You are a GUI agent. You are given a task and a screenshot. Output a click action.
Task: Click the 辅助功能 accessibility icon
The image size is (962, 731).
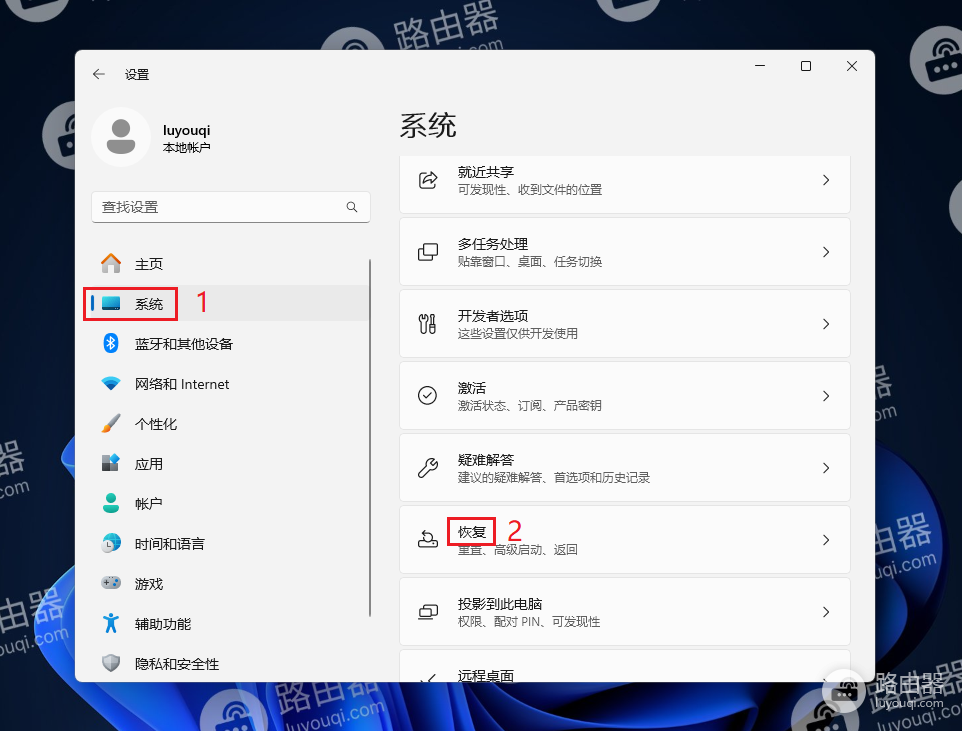(x=111, y=623)
